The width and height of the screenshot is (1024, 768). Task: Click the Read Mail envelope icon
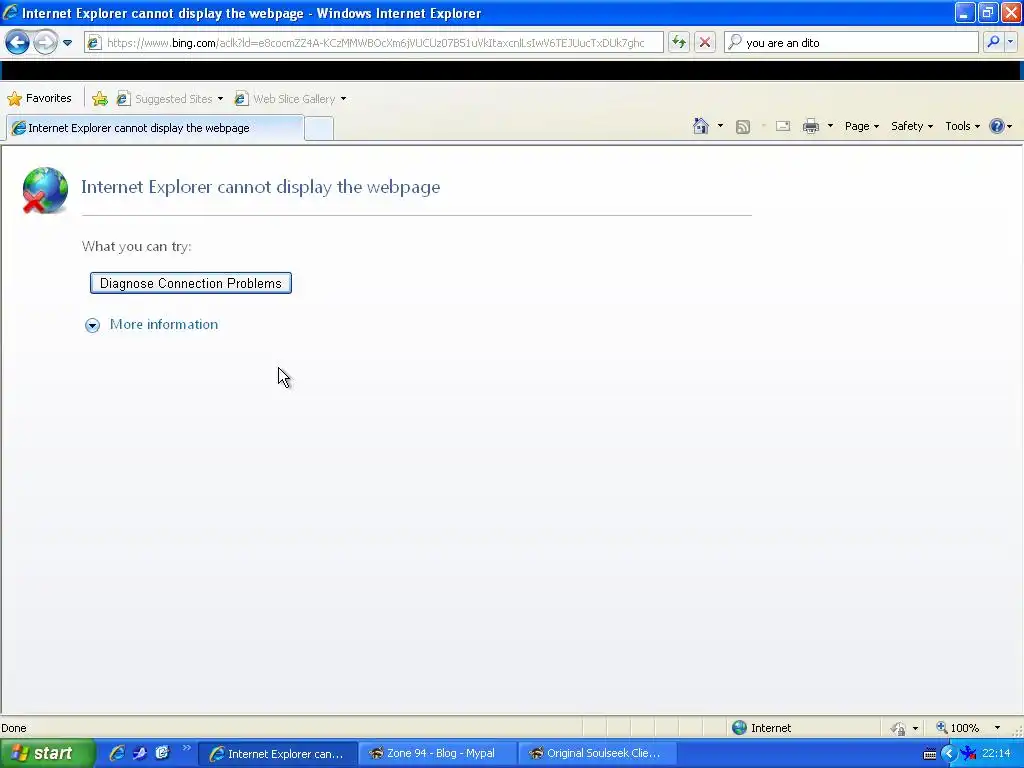click(x=783, y=126)
